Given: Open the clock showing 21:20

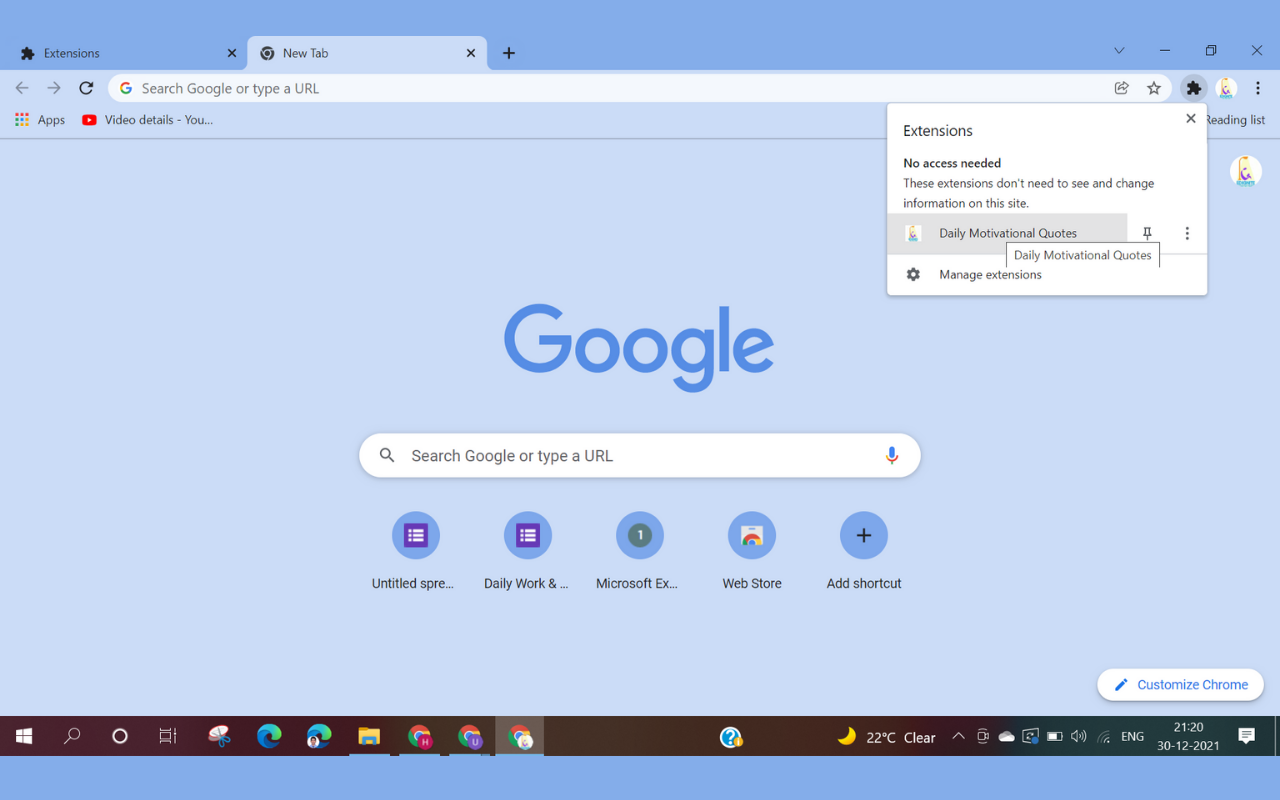Looking at the screenshot, I should [x=1188, y=737].
